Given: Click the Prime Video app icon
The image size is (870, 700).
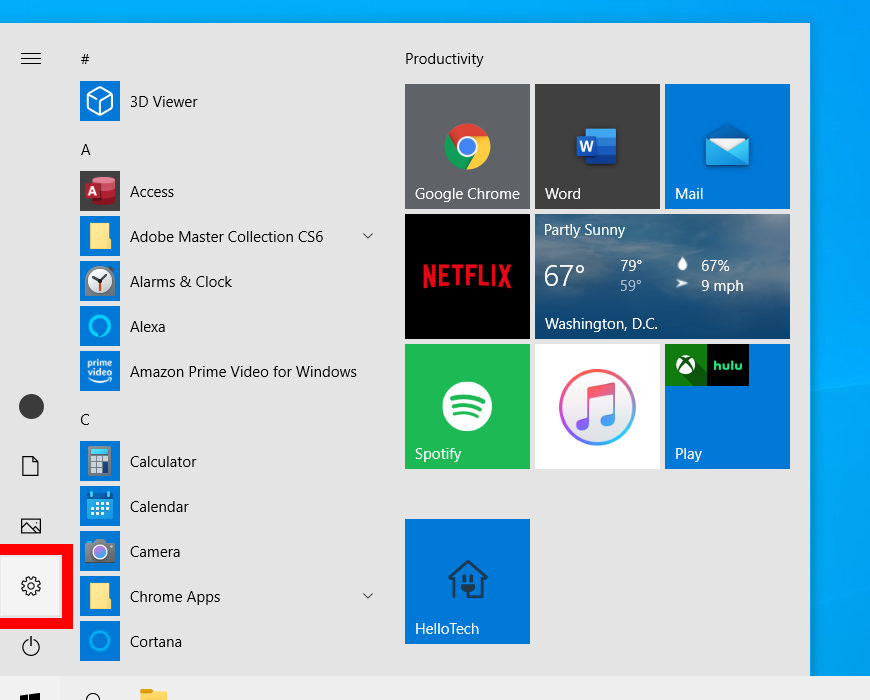Looking at the screenshot, I should coord(100,371).
